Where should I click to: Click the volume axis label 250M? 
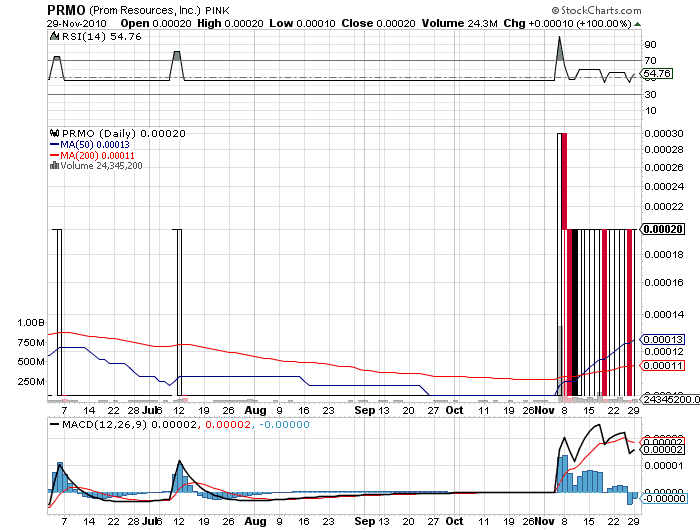click(x=31, y=381)
